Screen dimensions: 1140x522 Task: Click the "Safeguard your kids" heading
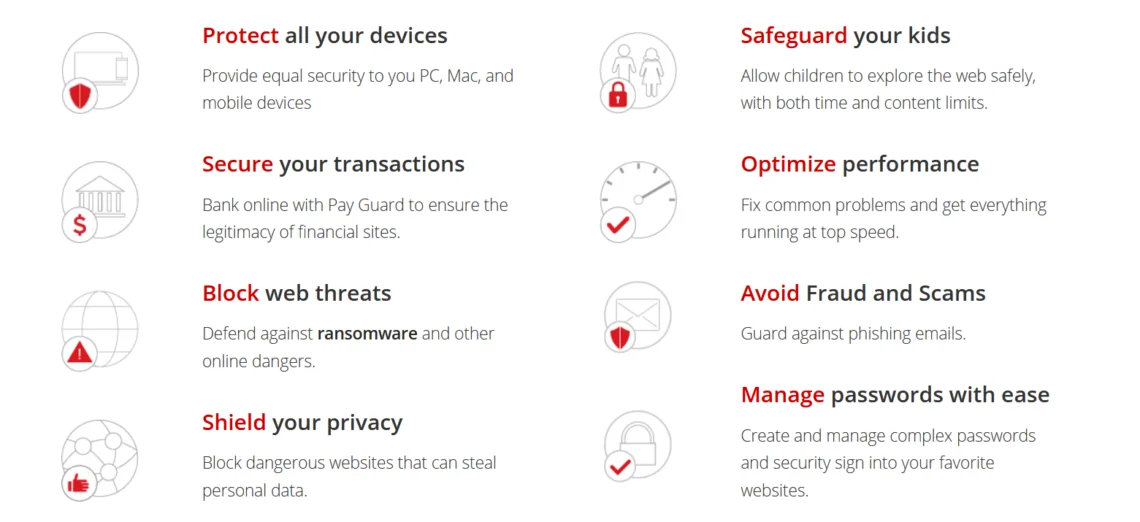(845, 36)
